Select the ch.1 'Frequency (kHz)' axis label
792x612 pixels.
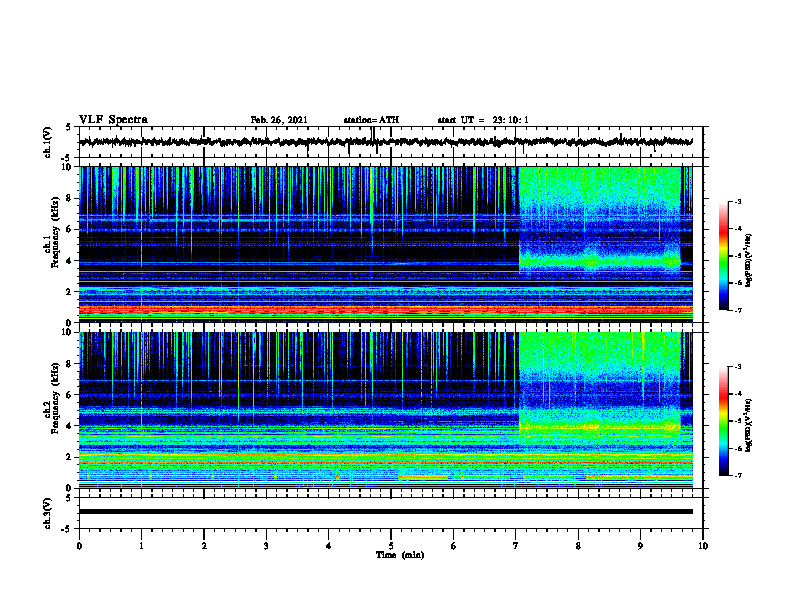click(x=55, y=232)
